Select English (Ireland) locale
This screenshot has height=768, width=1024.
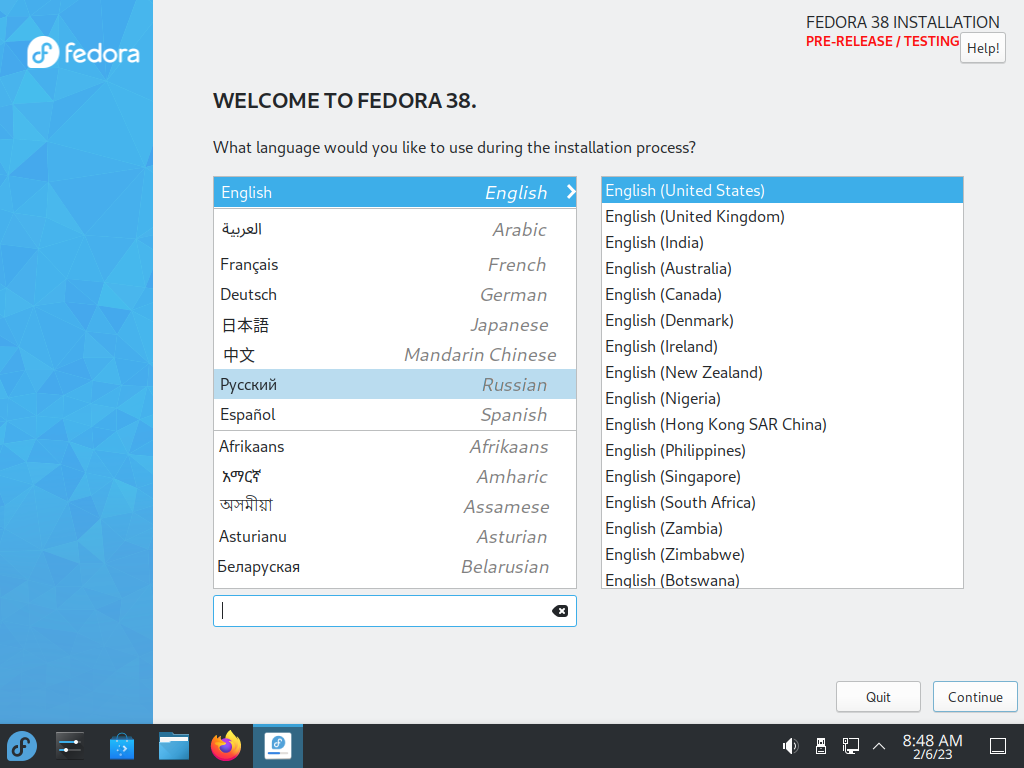[782, 346]
